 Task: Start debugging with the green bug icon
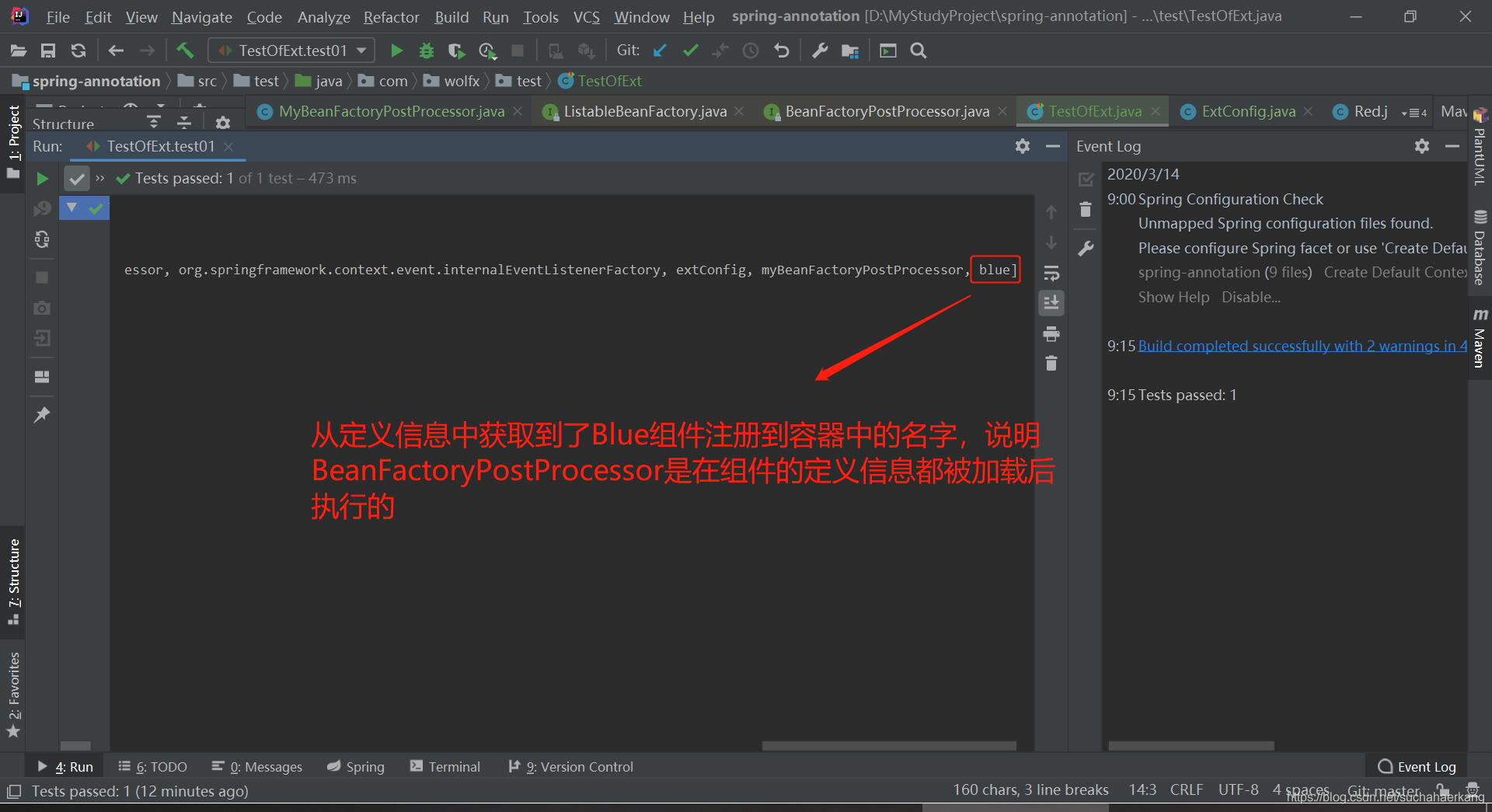(x=426, y=51)
